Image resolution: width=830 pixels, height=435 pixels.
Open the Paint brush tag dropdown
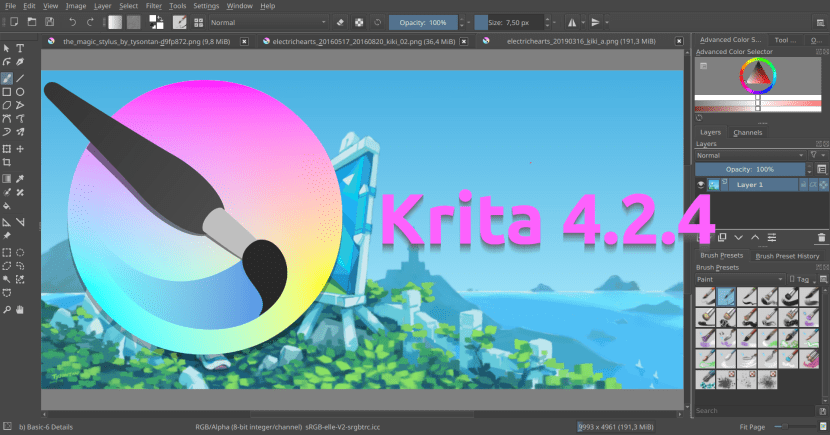[x=739, y=279]
